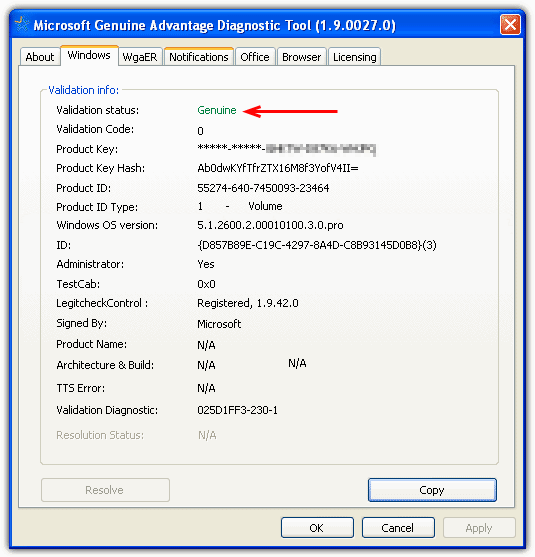Click the ID GUID value

pyautogui.click(x=317, y=245)
